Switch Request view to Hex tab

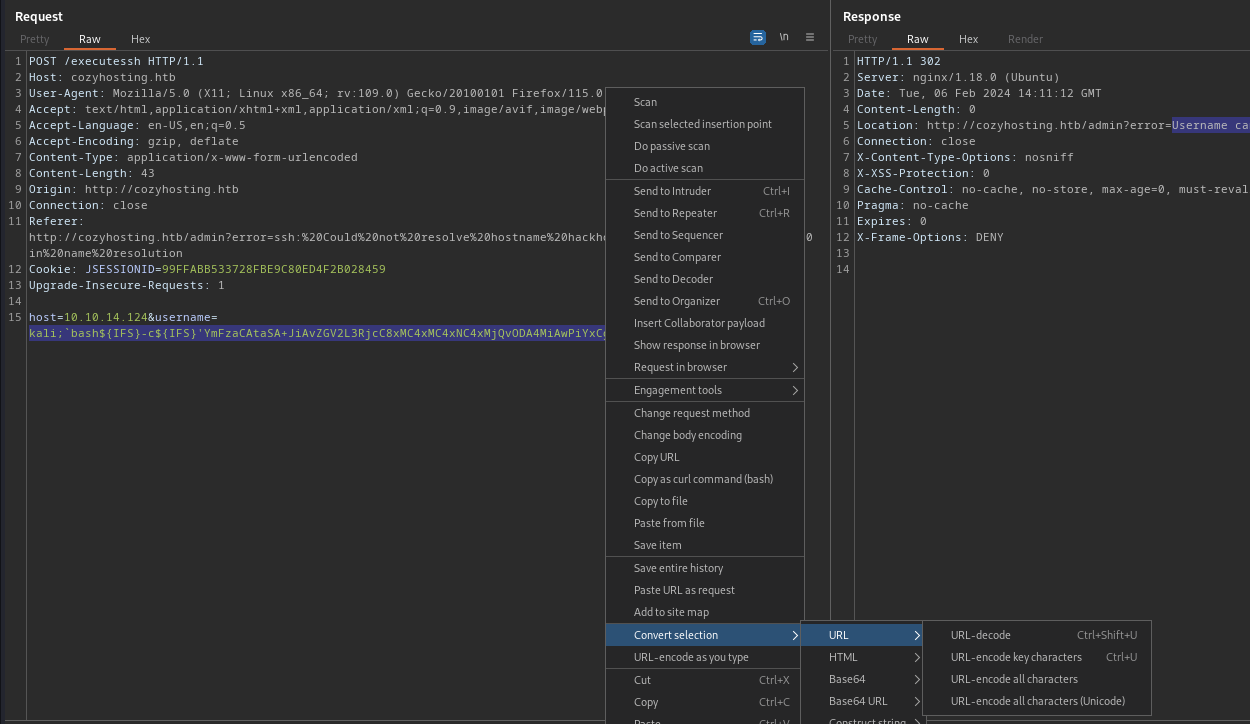140,39
